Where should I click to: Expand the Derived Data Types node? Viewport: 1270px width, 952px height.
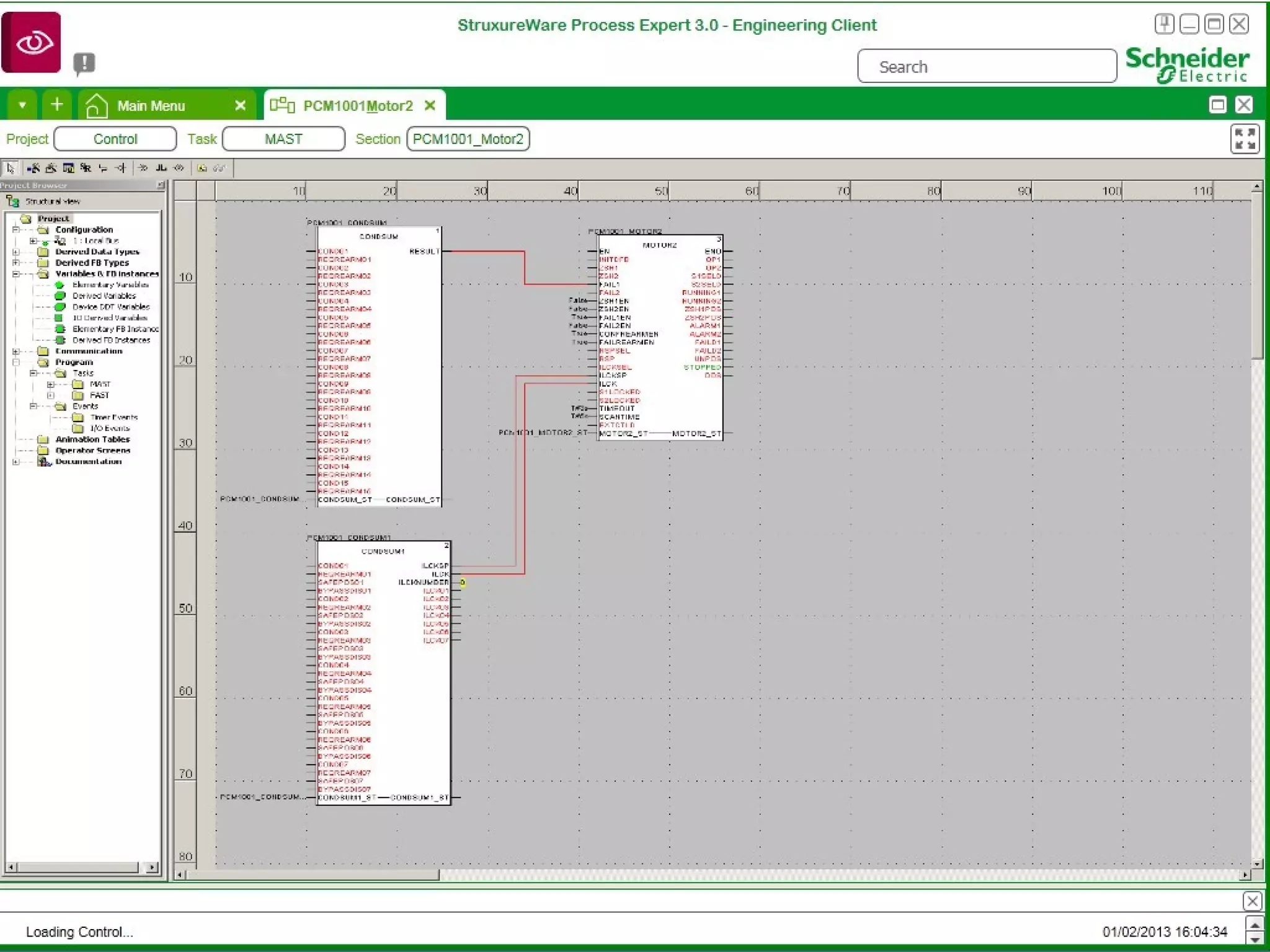[16, 252]
